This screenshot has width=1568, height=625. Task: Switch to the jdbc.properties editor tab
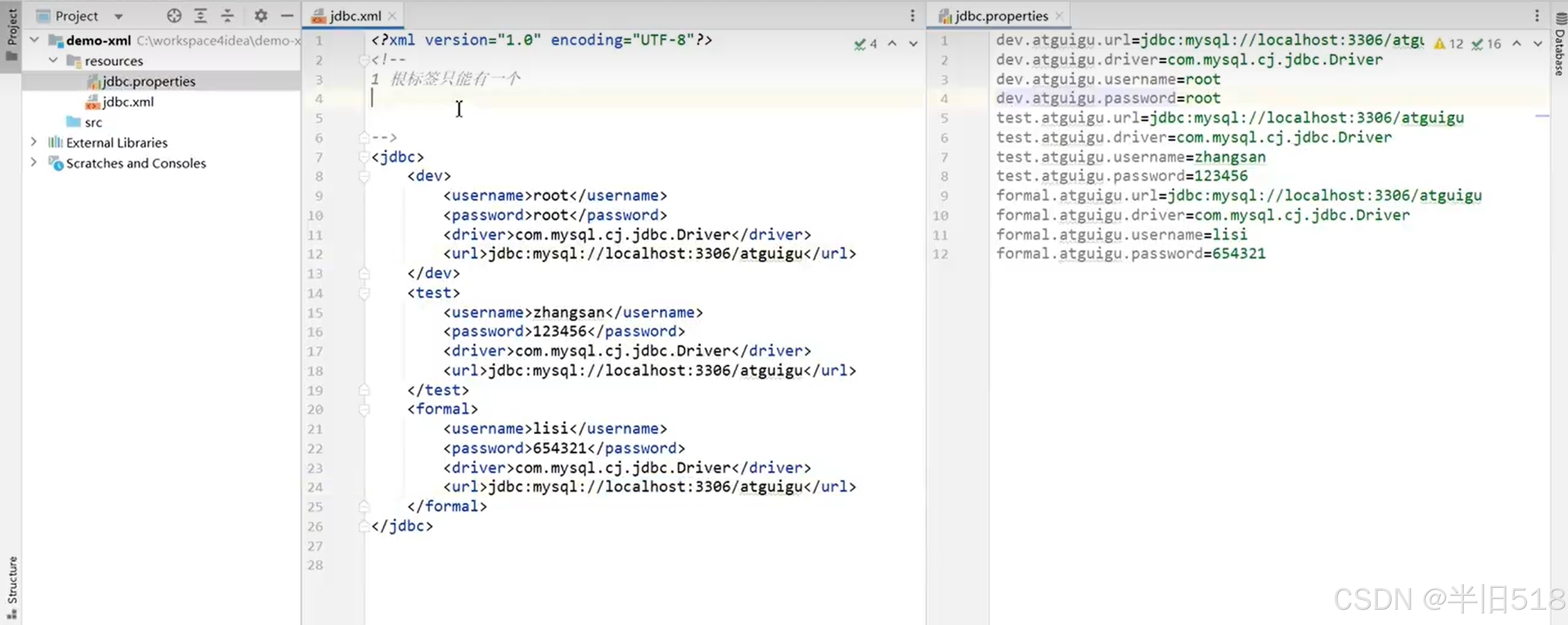coord(999,16)
